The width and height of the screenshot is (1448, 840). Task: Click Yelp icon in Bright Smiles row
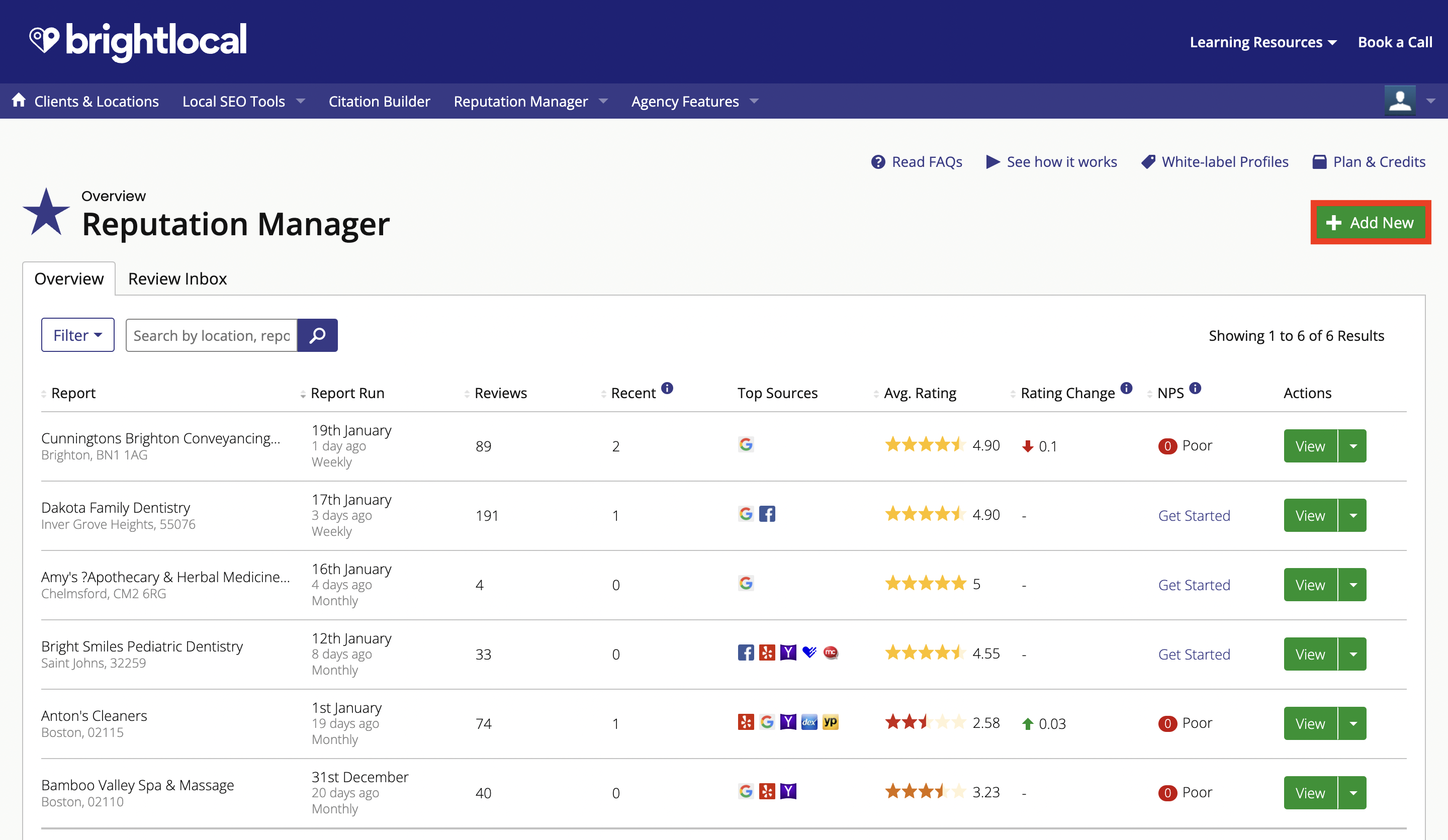(767, 652)
